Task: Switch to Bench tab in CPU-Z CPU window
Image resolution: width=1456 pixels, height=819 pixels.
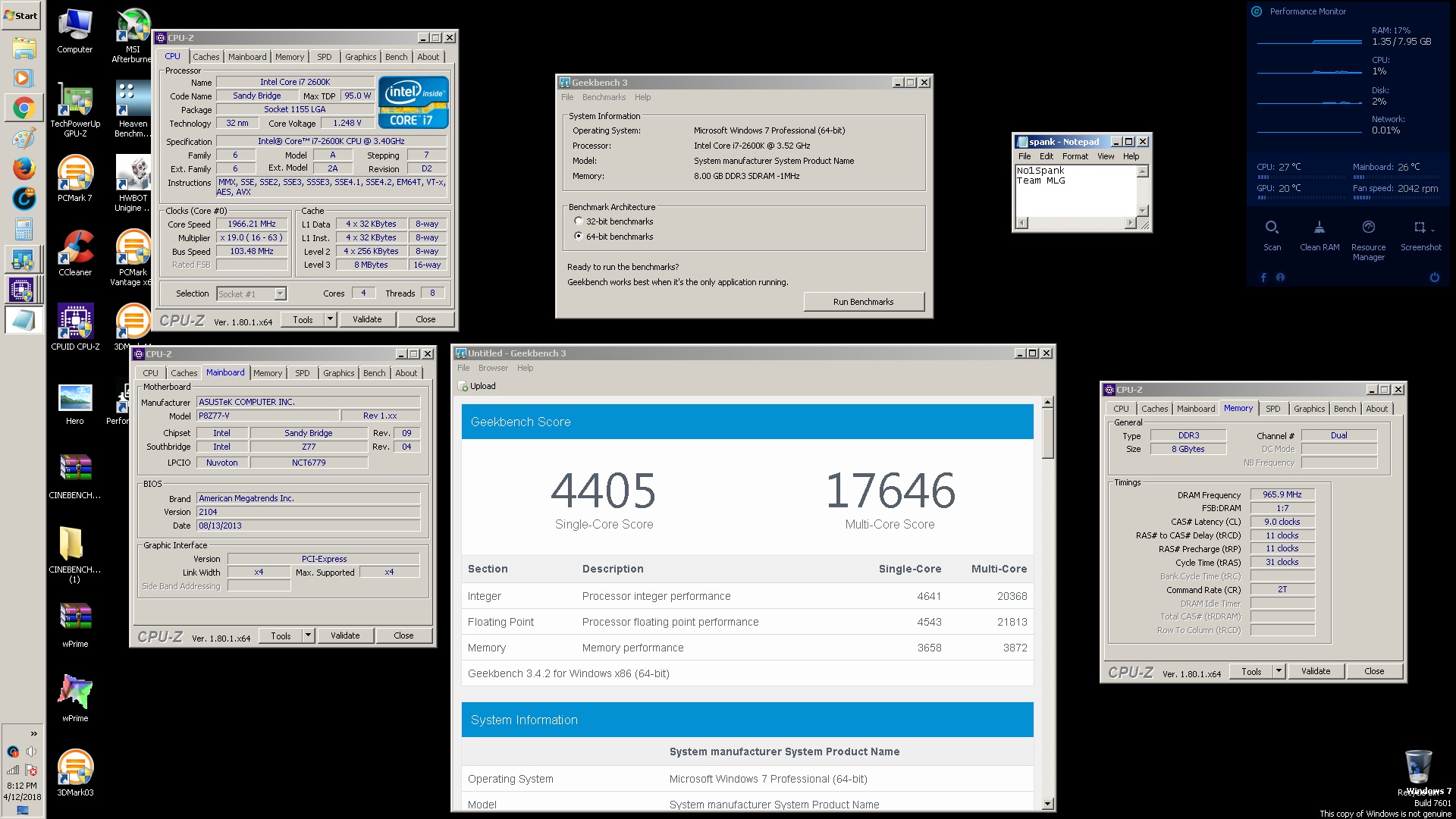Action: point(396,57)
